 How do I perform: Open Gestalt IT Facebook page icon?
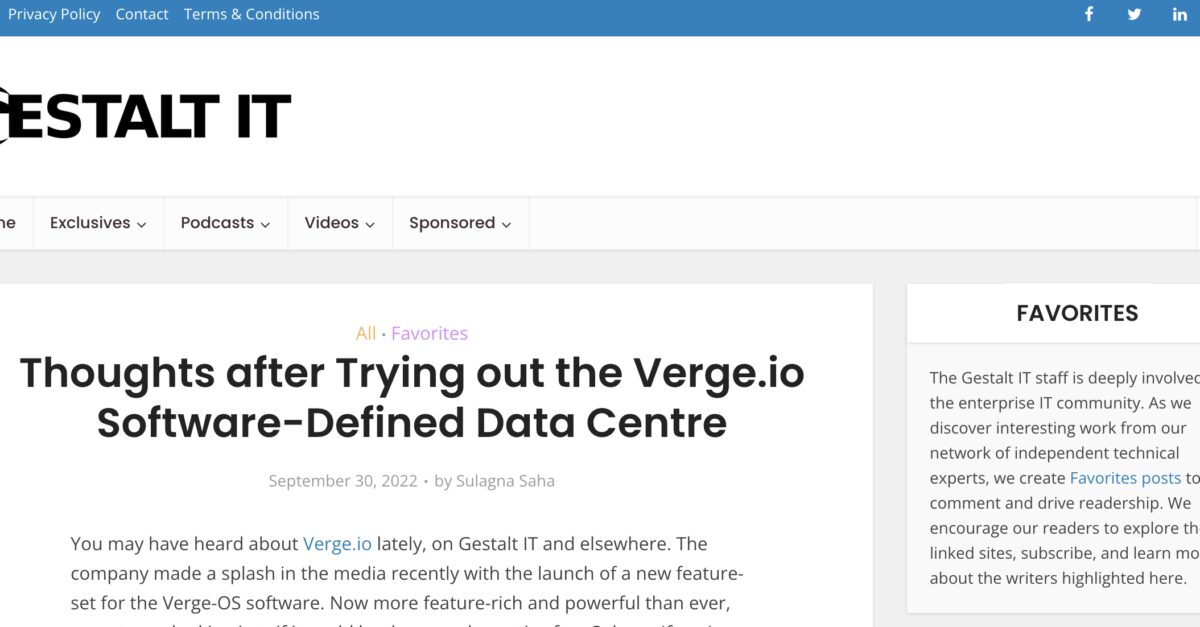coord(1088,13)
